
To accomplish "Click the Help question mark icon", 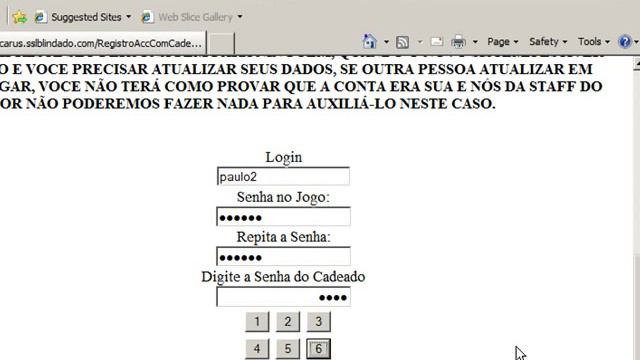I will tap(625, 42).
